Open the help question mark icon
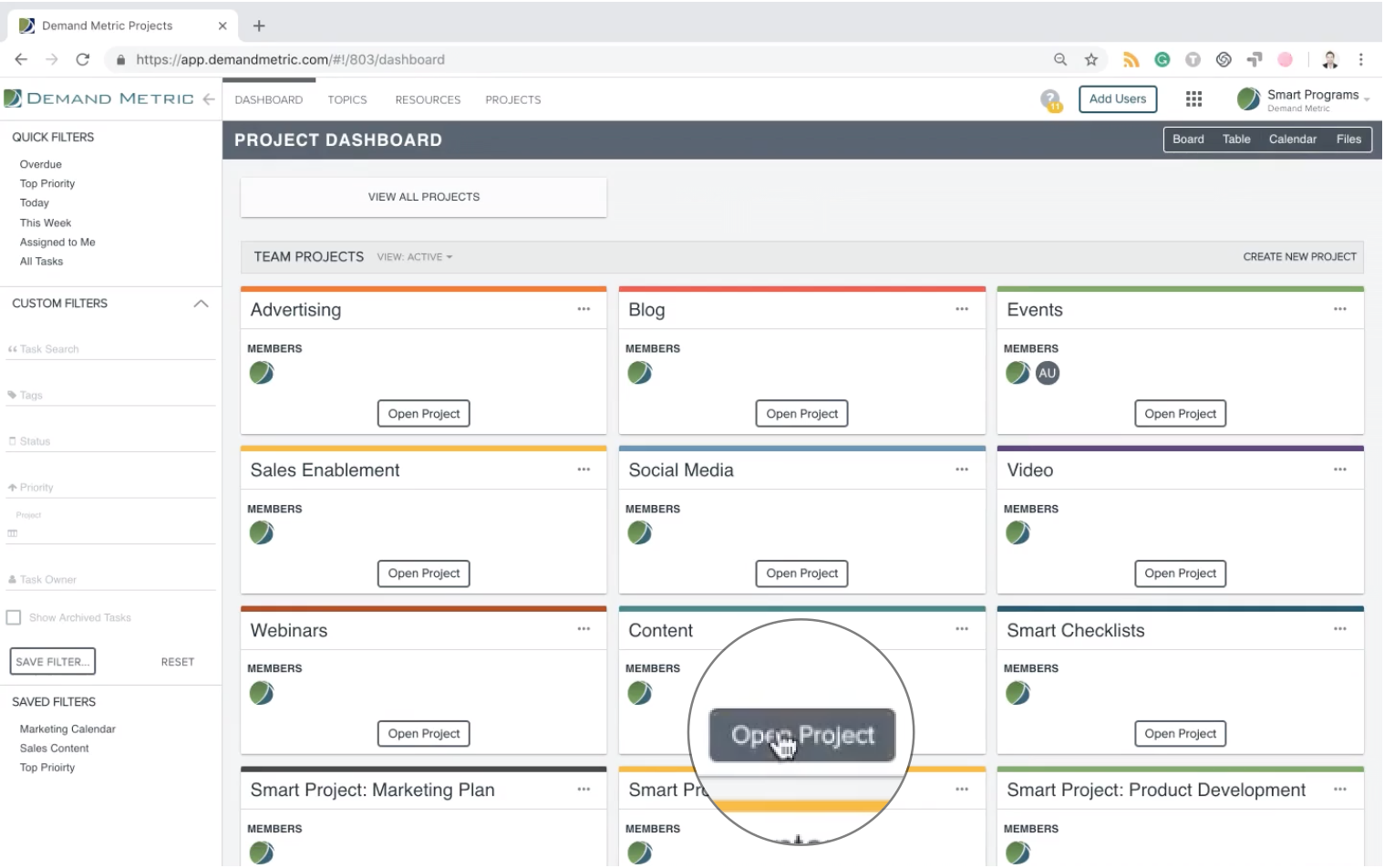This screenshot has width=1384, height=868. click(1051, 99)
